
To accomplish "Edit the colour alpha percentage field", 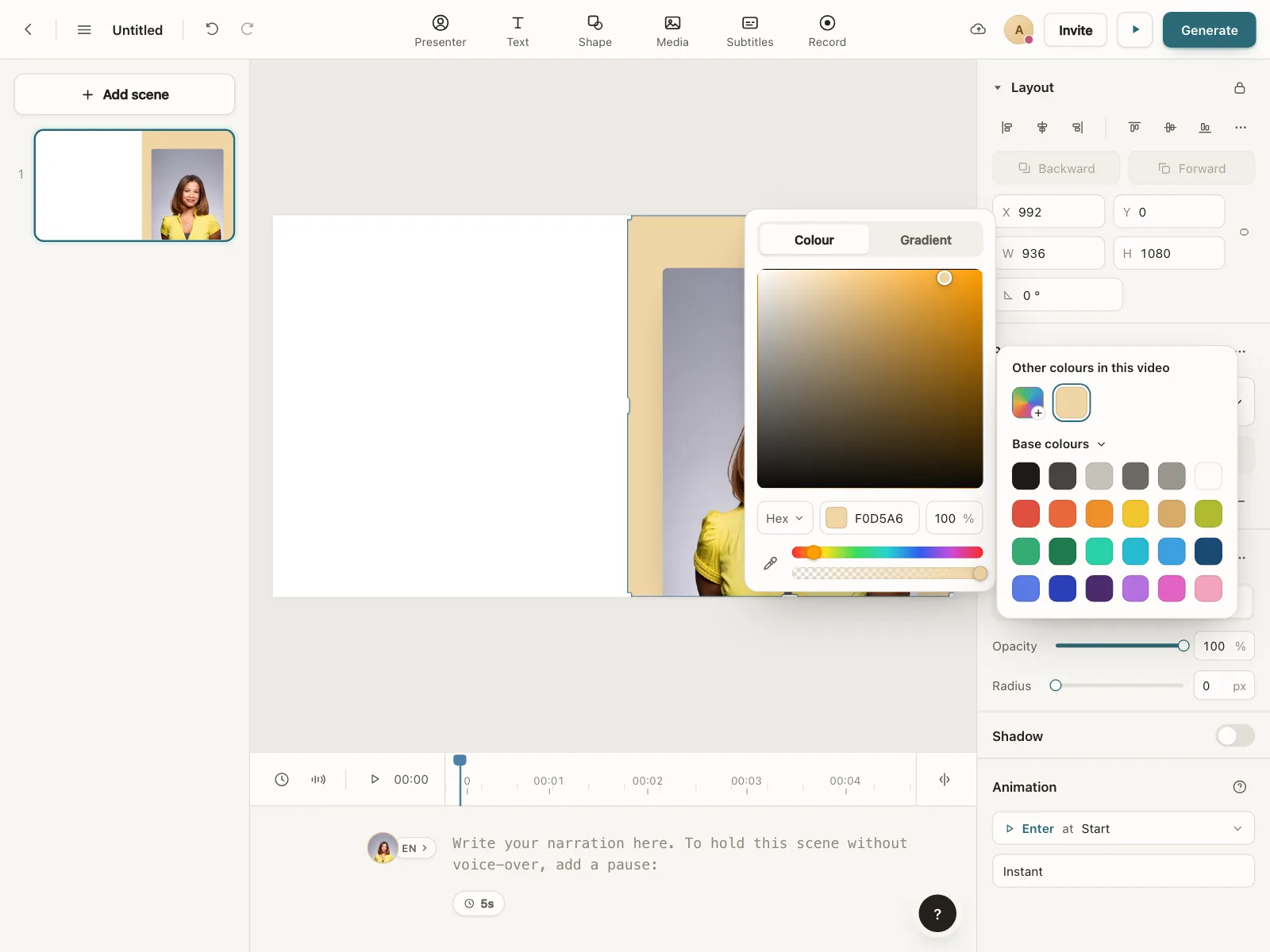I will (x=954, y=518).
